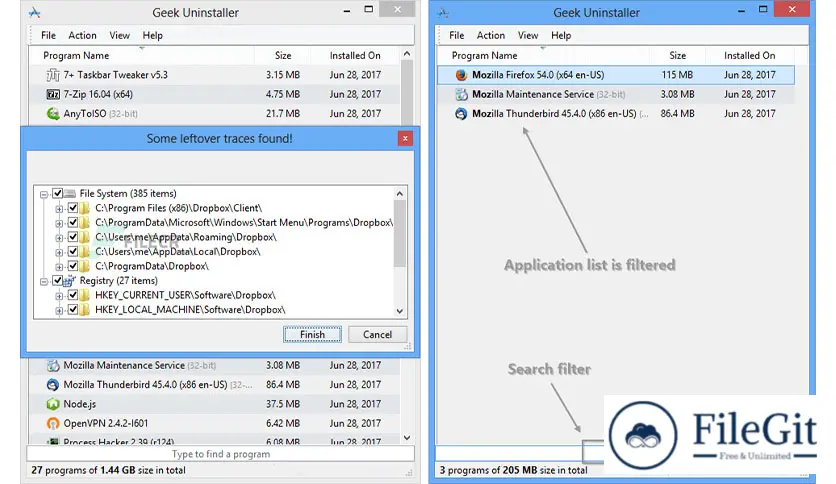This screenshot has height=484, width=836.
Task: Uncheck the HKEY_LOCAL_MACHINE\Software\Dropbox checkbox
Action: click(x=73, y=310)
